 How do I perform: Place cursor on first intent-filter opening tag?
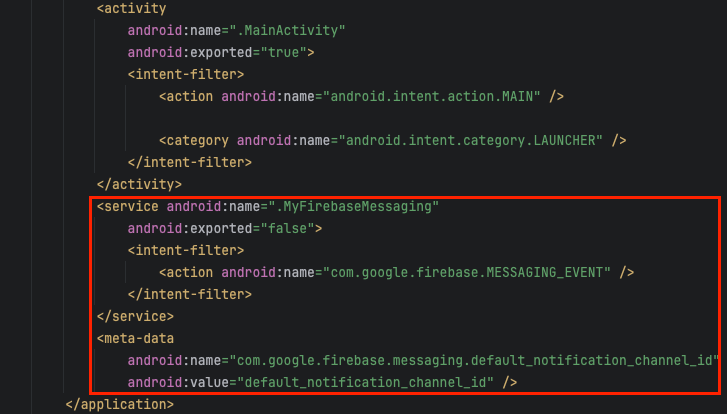(186, 75)
